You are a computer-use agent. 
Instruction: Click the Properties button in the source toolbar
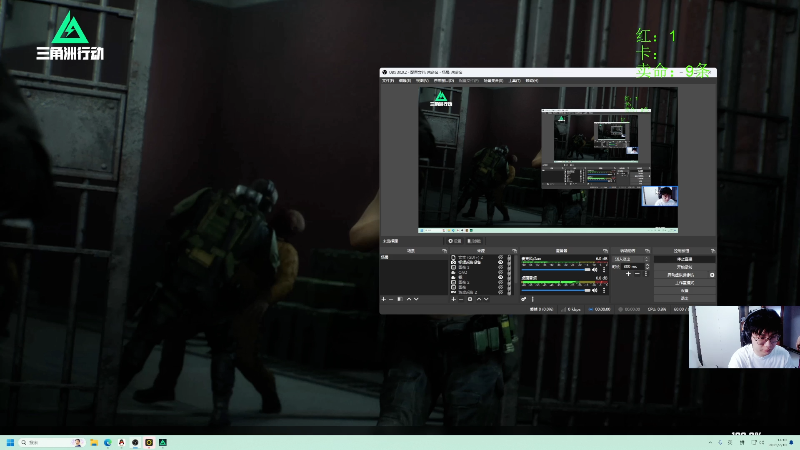455,241
